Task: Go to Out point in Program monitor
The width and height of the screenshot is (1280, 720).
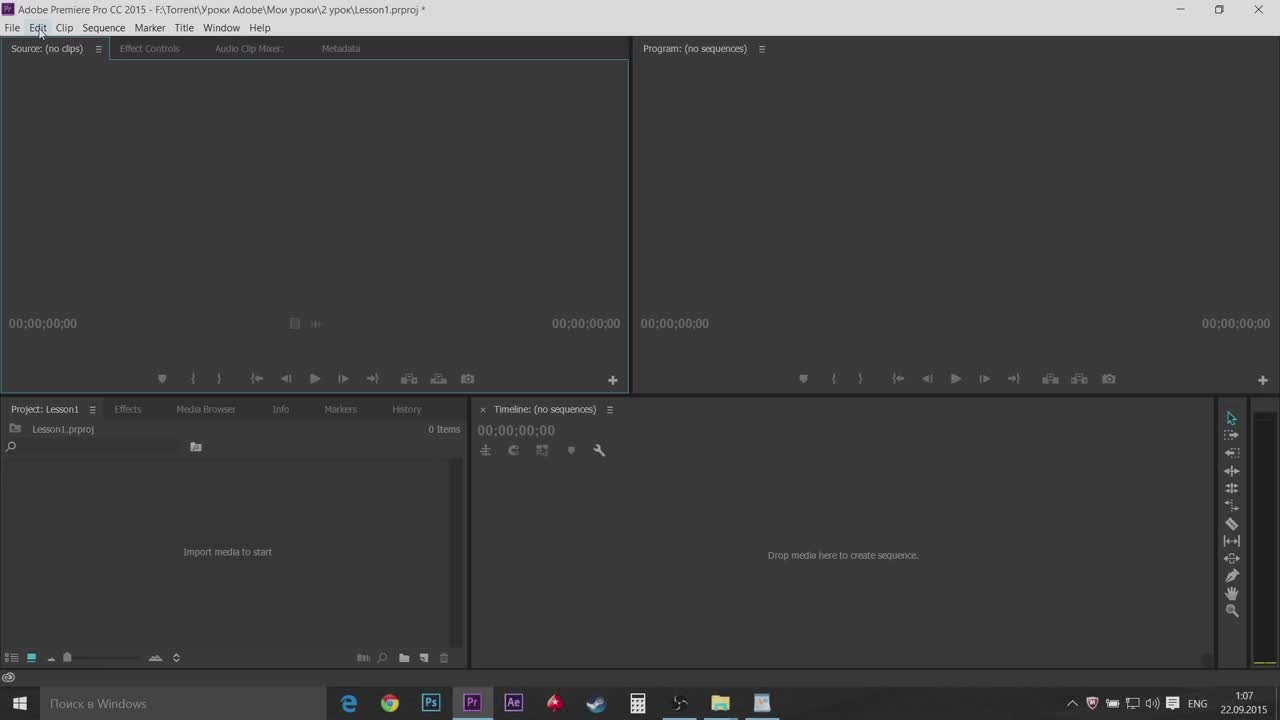Action: [x=1013, y=379]
